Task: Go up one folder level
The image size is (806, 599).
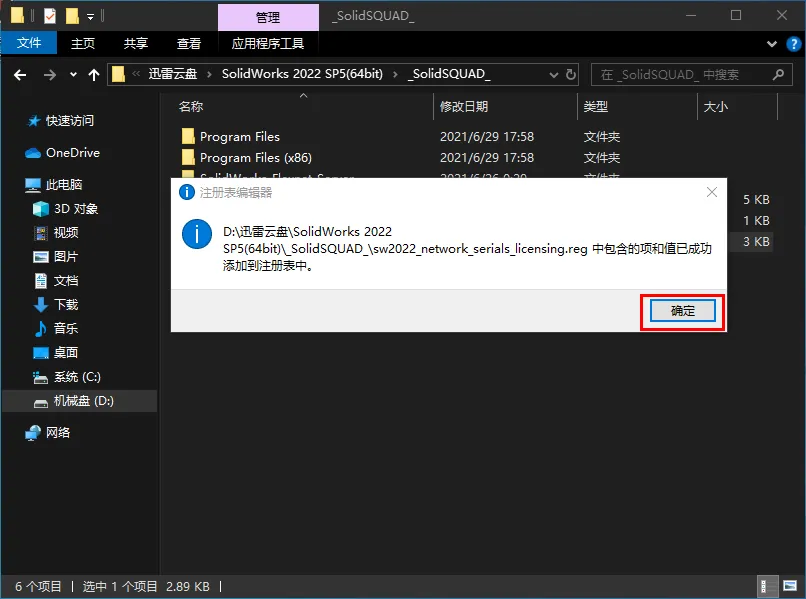Action: tap(94, 75)
